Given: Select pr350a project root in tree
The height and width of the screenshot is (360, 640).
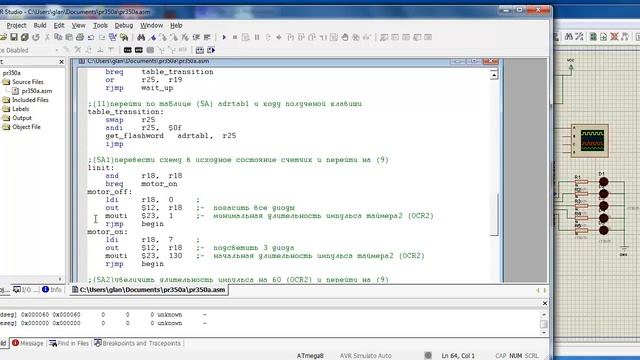Looking at the screenshot, I should (11, 73).
